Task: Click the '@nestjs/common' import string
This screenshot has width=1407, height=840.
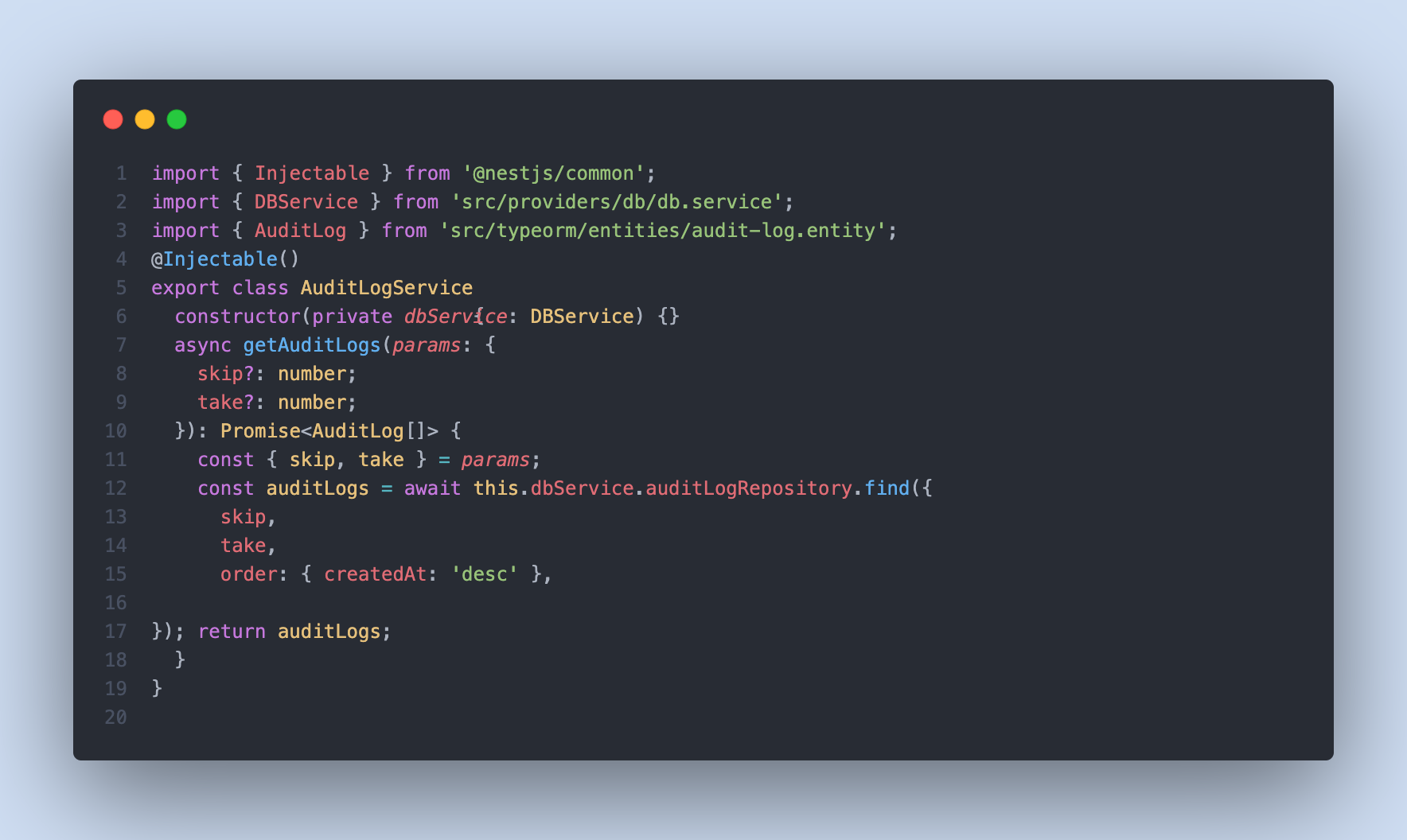Action: coord(553,173)
